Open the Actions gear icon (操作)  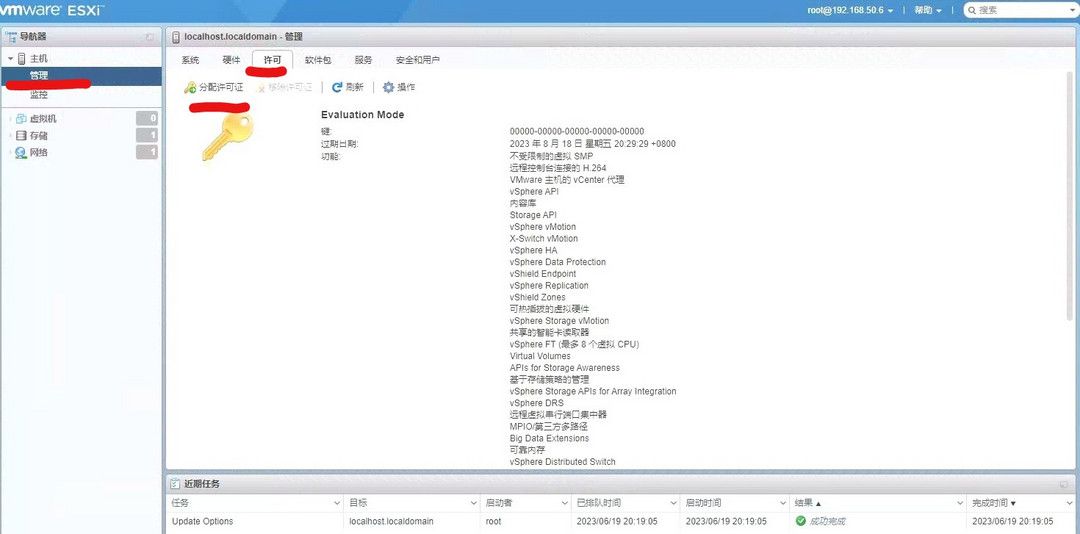tap(388, 88)
